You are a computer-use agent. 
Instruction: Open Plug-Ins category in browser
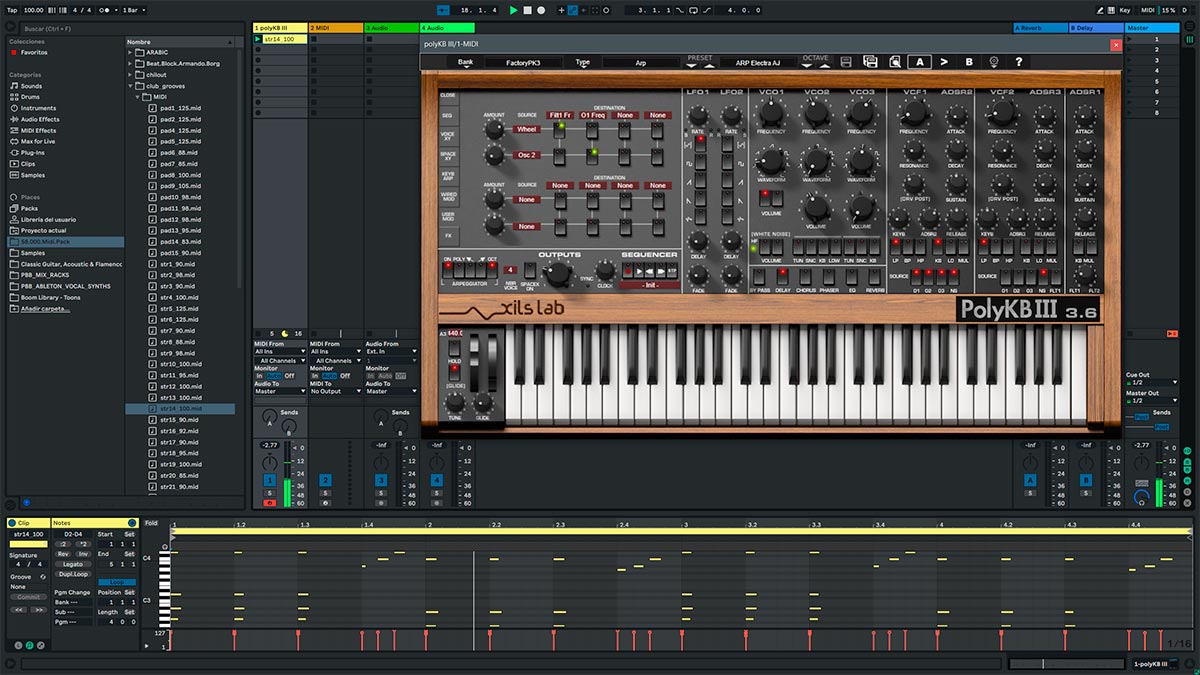[x=32, y=152]
